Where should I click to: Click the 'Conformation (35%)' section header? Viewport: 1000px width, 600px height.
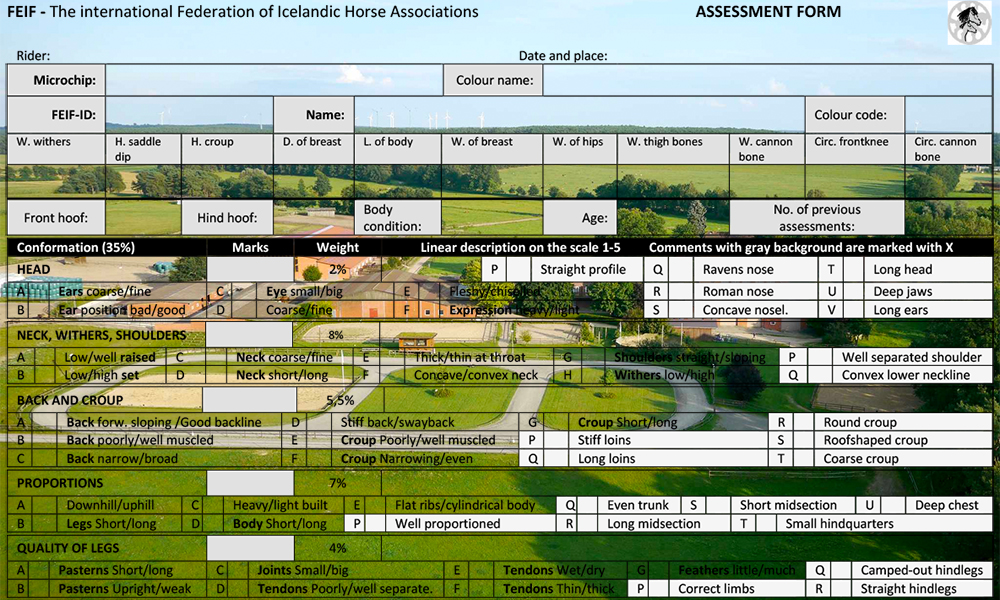(76, 247)
